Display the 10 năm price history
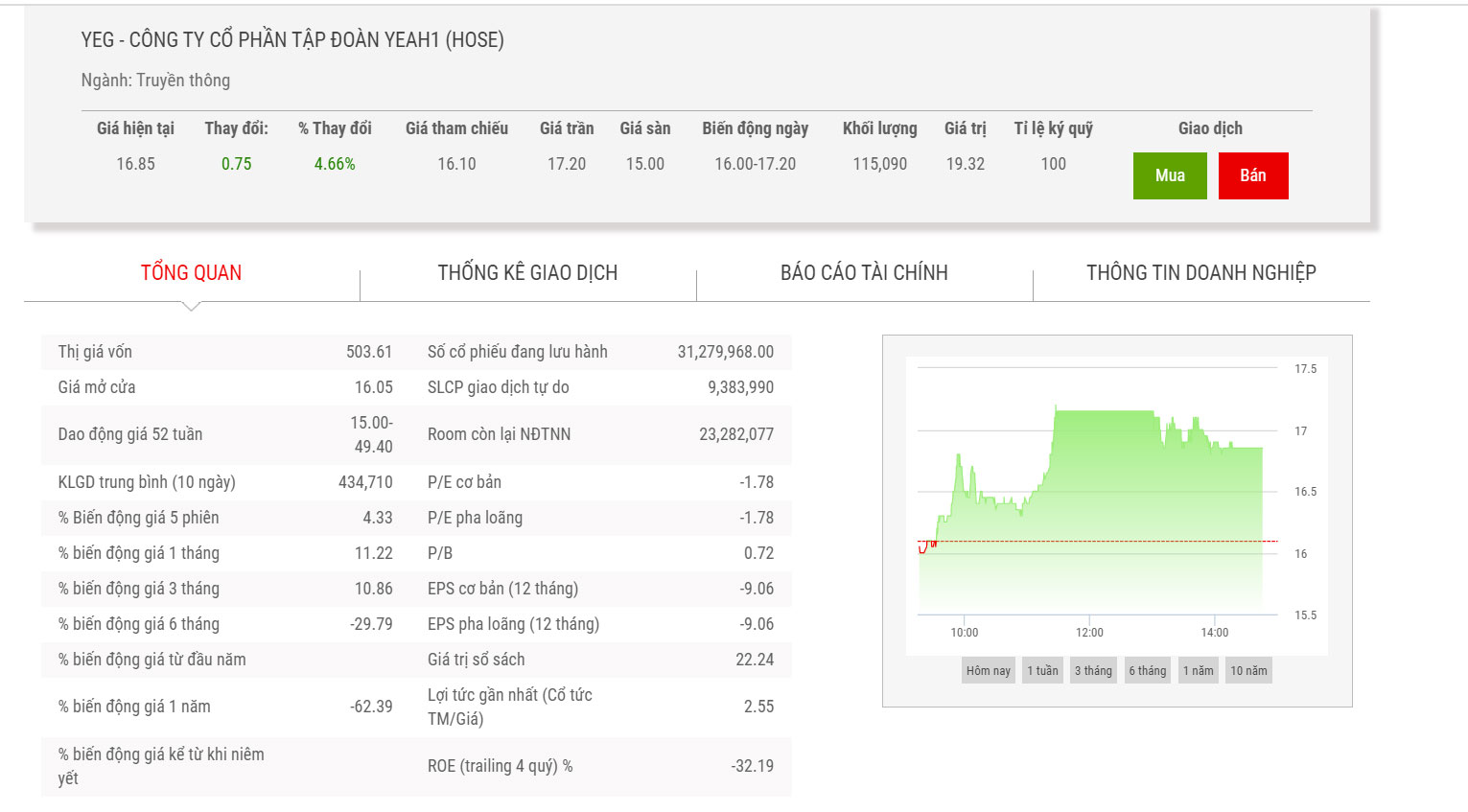Image resolution: width=1468 pixels, height=812 pixels. [x=1248, y=671]
